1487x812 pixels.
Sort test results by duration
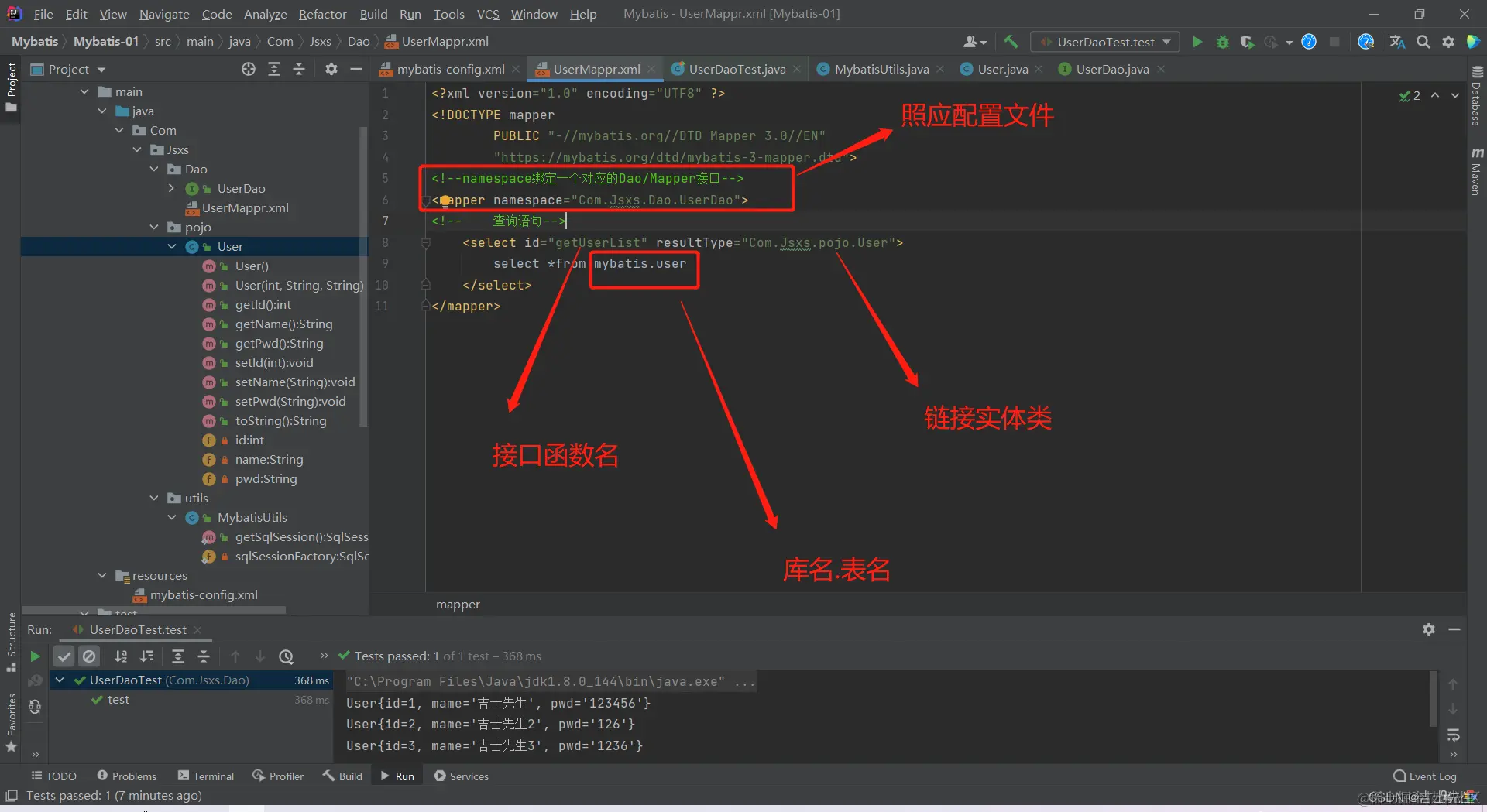pyautogui.click(x=147, y=656)
